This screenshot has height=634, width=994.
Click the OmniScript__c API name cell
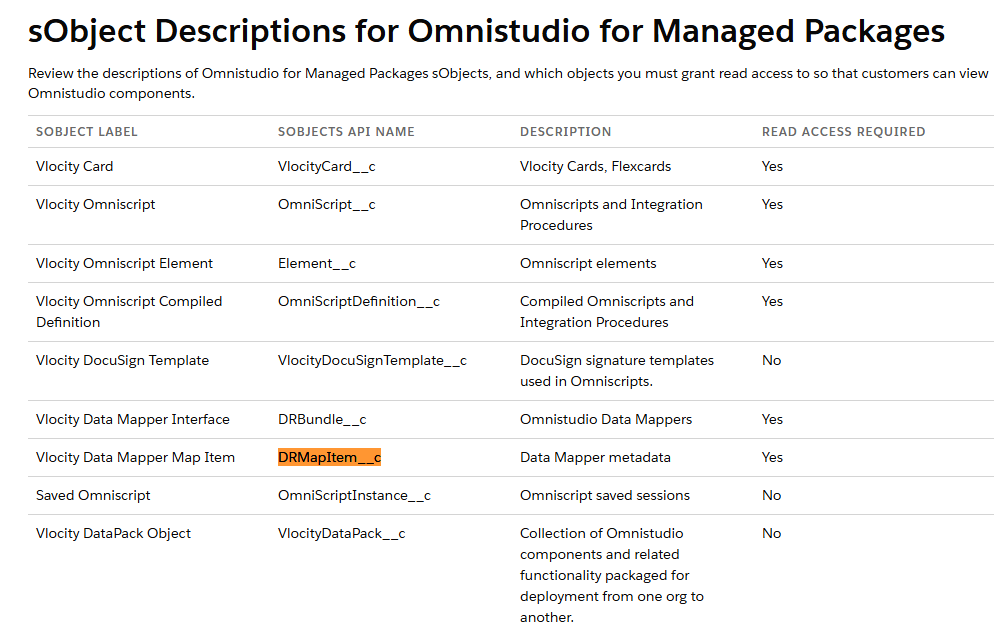[x=326, y=204]
